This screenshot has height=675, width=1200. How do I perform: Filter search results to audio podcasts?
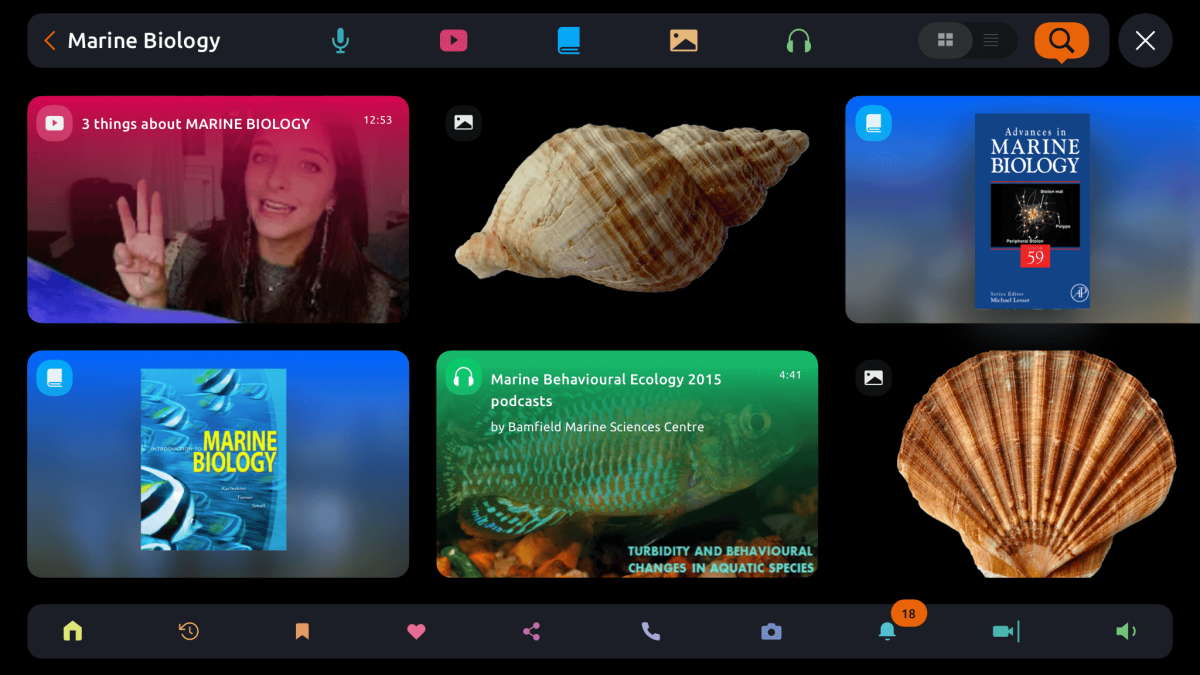tap(798, 40)
